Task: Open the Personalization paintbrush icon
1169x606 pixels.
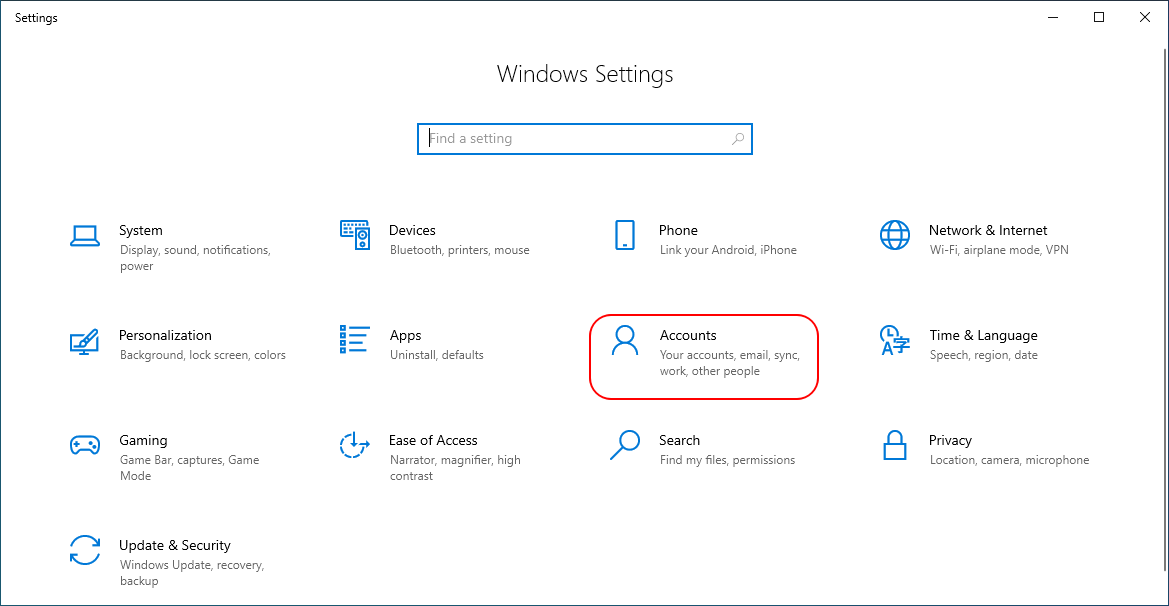Action: (85, 341)
